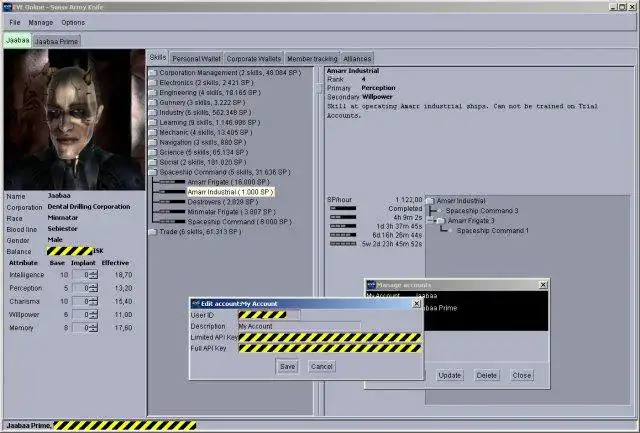Open the File menu

pyautogui.click(x=15, y=22)
